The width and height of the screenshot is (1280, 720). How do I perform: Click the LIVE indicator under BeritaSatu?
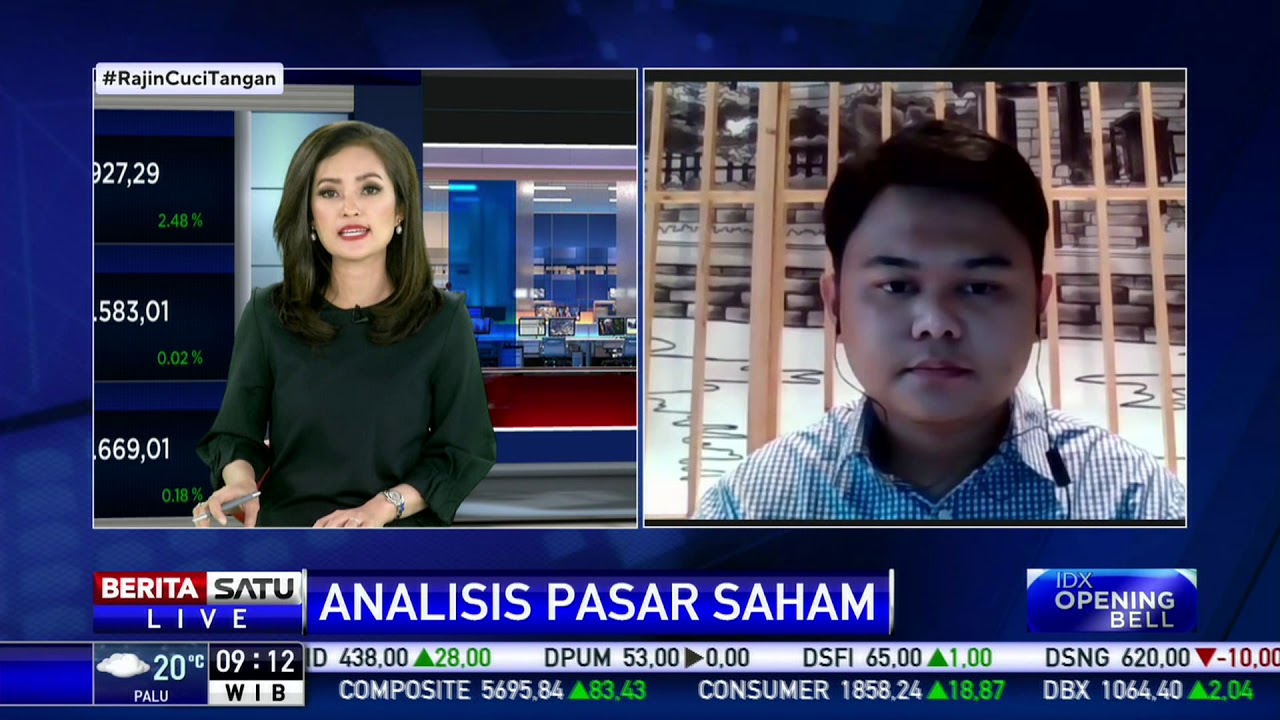coord(198,619)
